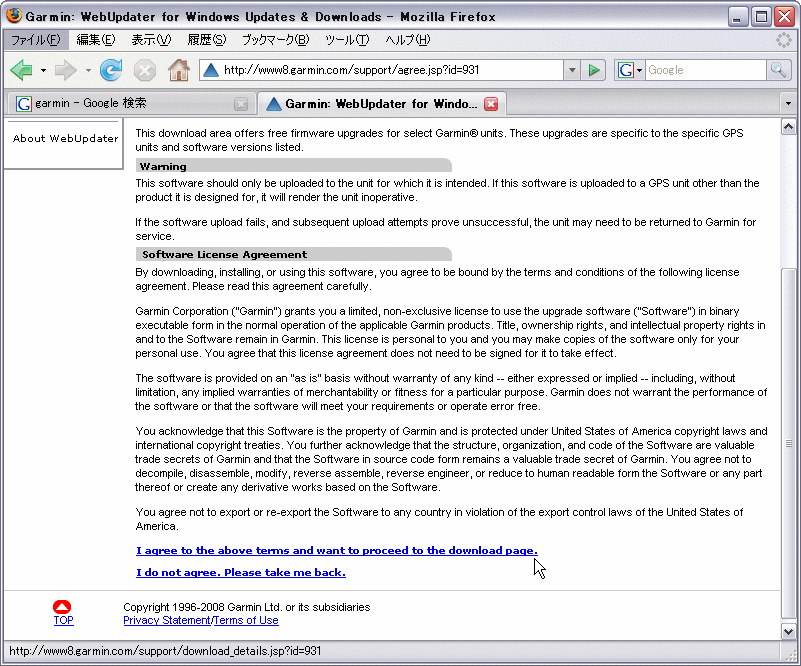This screenshot has height=666, width=801.
Task: Reload the page with the refresh icon
Action: tap(111, 70)
